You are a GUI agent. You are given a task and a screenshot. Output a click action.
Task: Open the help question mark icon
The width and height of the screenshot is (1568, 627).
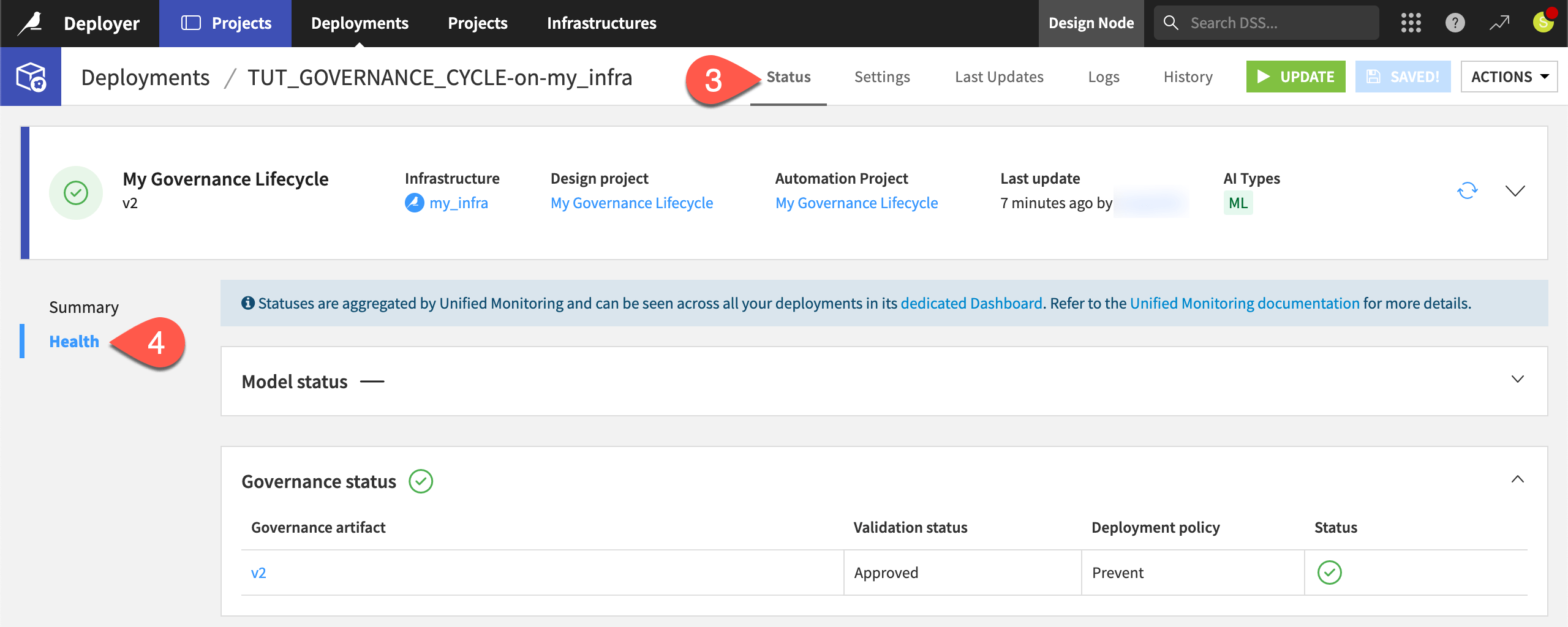click(x=1455, y=23)
